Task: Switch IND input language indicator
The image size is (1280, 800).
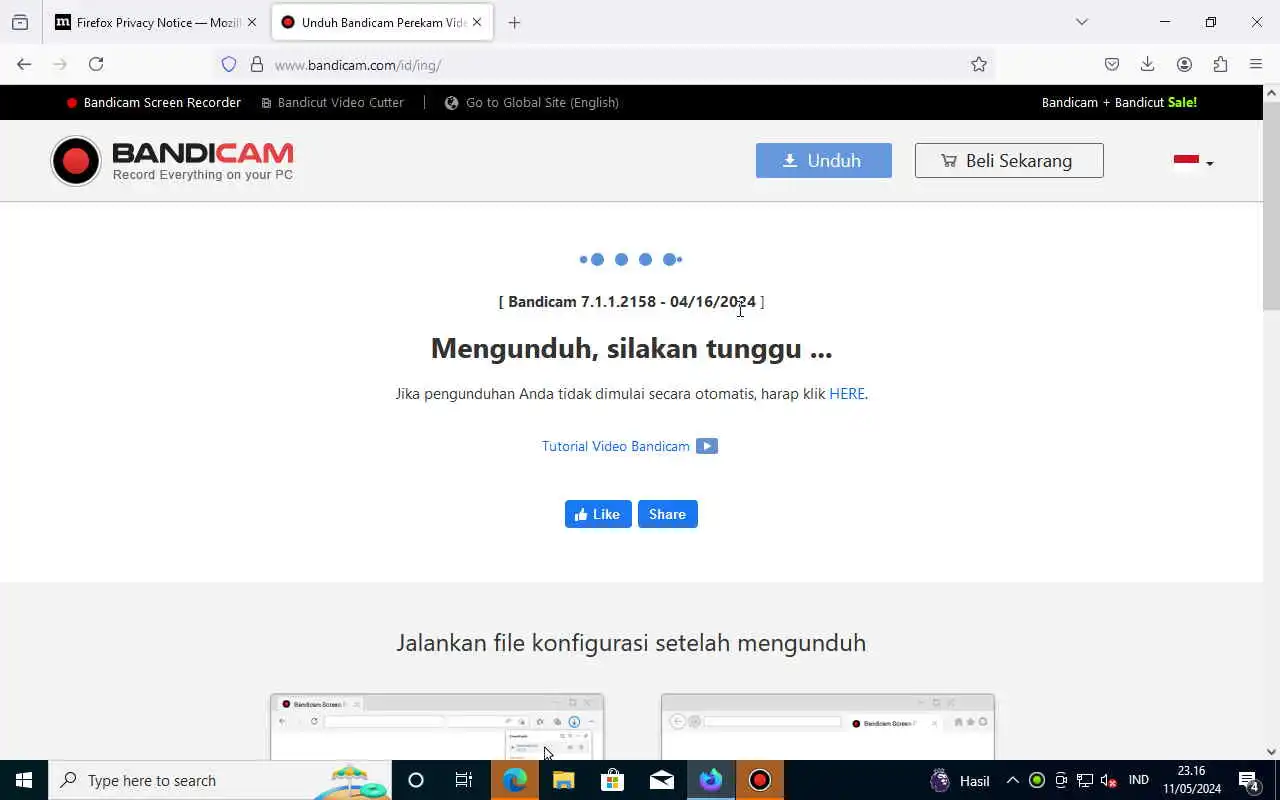Action: coord(1139,780)
